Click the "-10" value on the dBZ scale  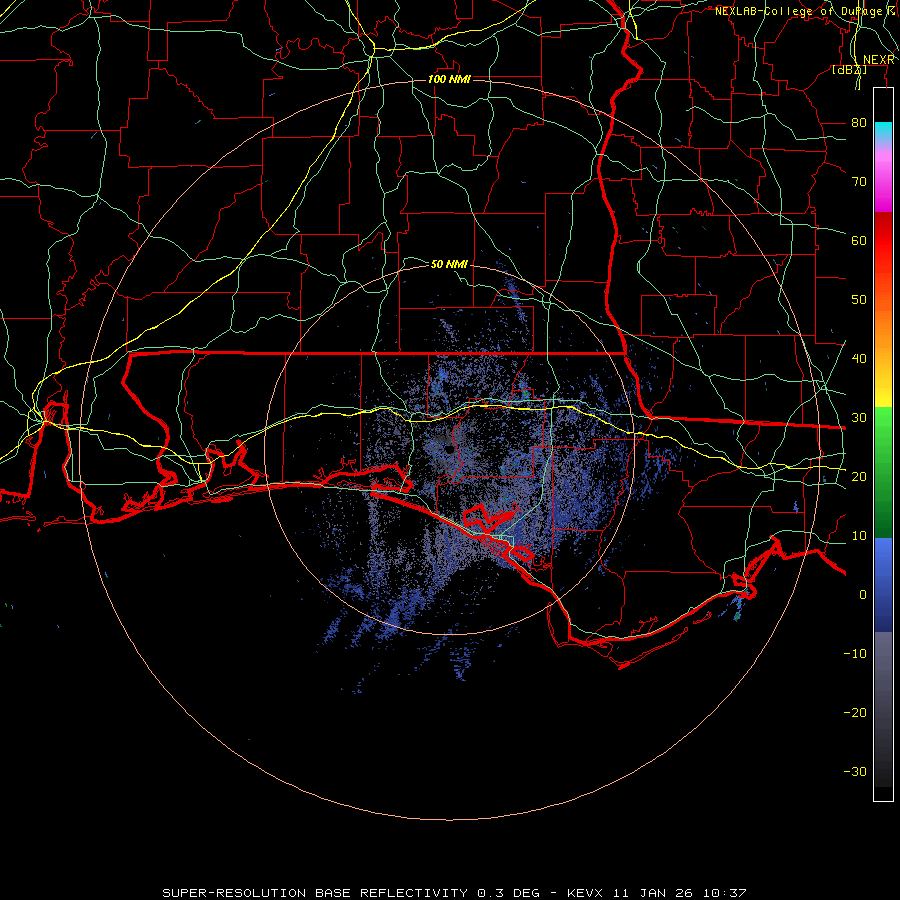pyautogui.click(x=855, y=654)
